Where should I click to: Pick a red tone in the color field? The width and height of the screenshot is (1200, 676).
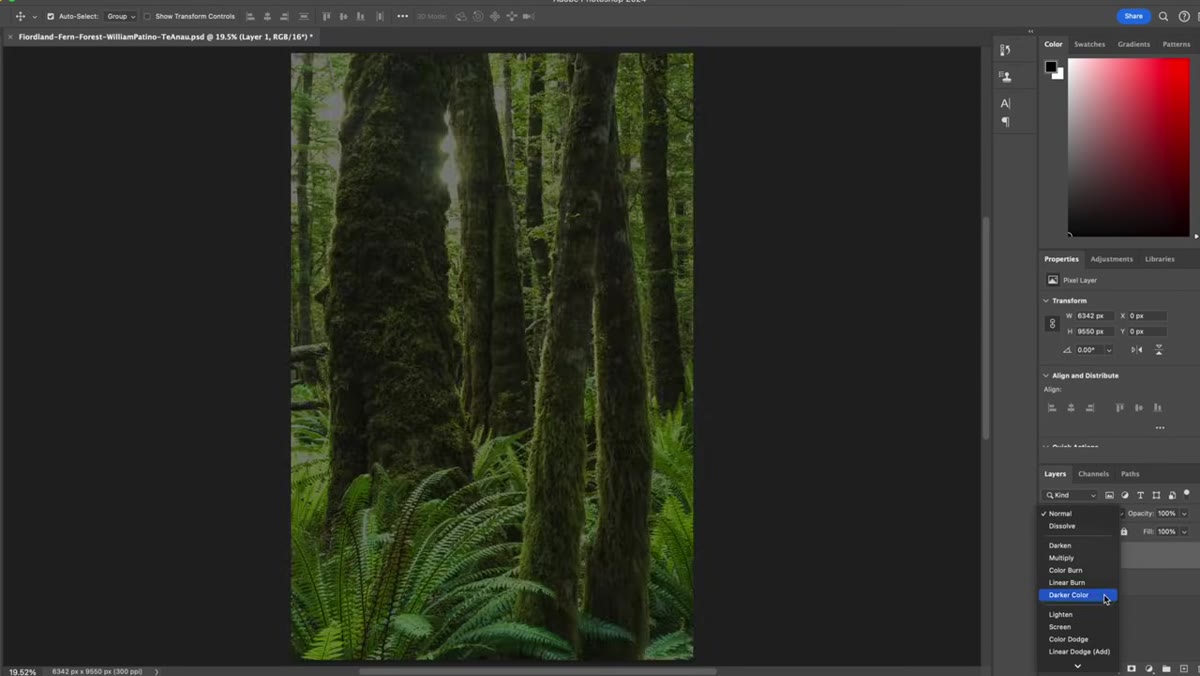click(1128, 147)
